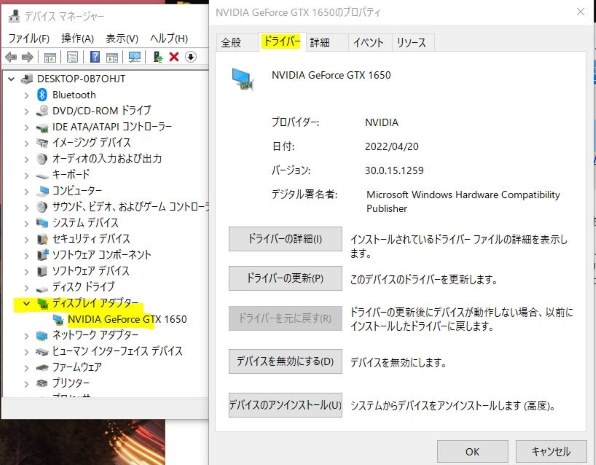Expand the ヒューマン インターフェイス デバイス category
596x465 pixels.
click(26, 351)
